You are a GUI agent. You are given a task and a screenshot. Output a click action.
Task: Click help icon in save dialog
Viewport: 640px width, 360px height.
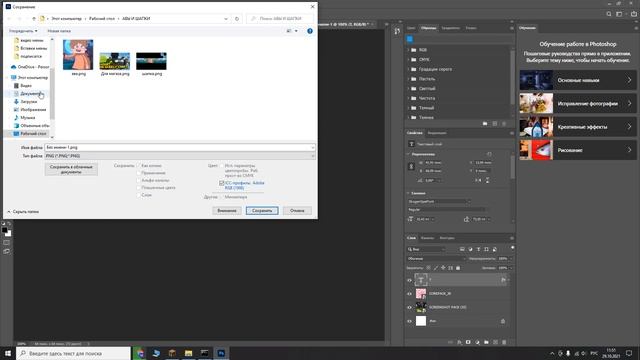310,31
